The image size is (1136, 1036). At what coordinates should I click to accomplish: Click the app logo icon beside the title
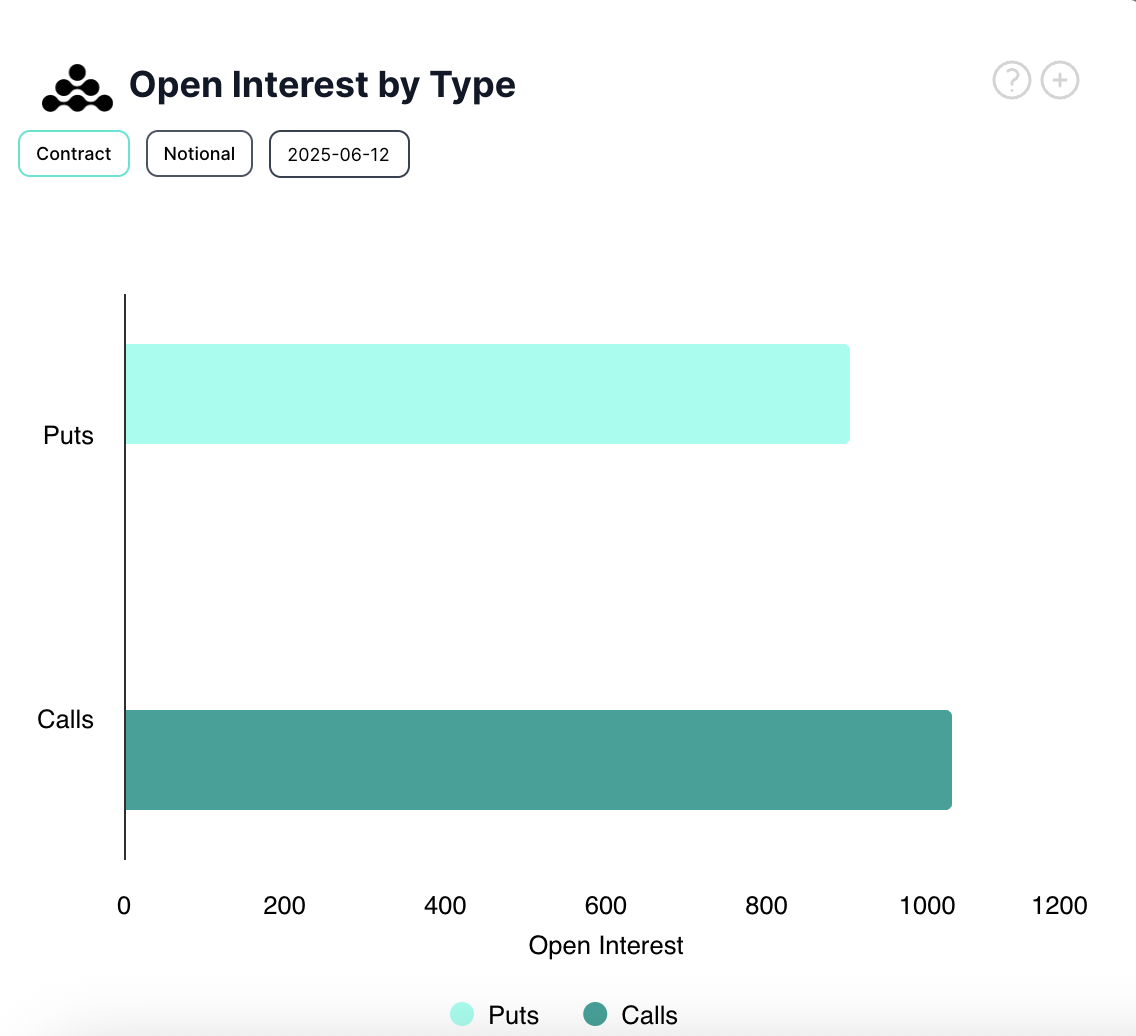click(x=76, y=87)
